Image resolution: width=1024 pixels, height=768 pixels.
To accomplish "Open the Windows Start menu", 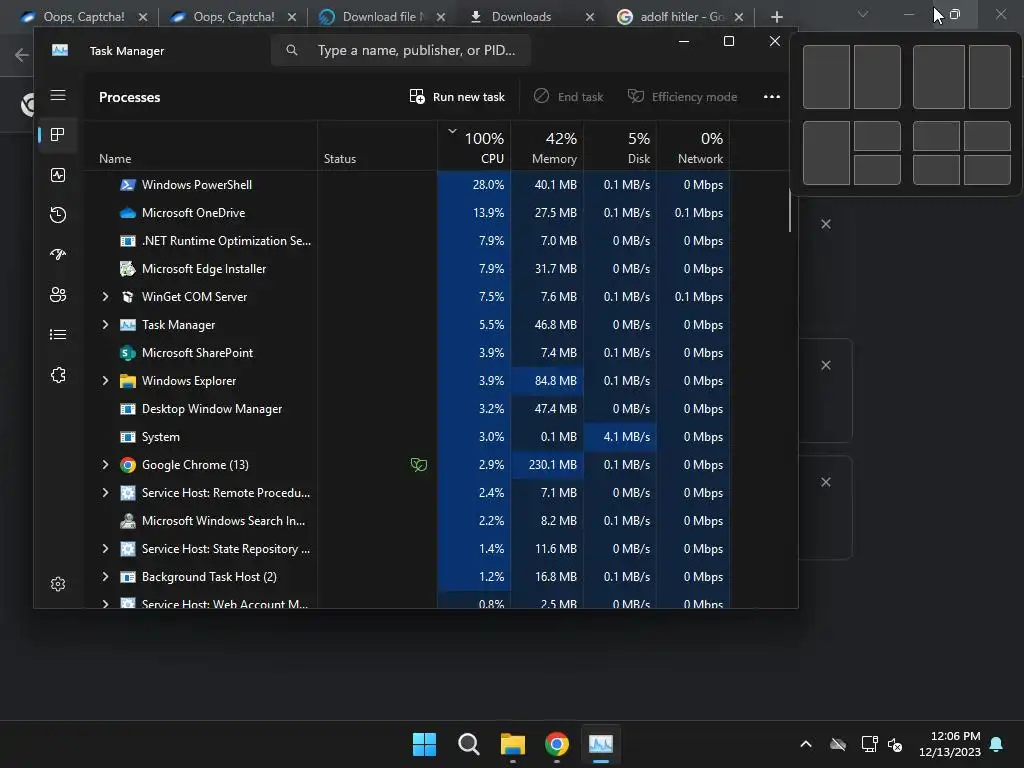I will coord(424,744).
